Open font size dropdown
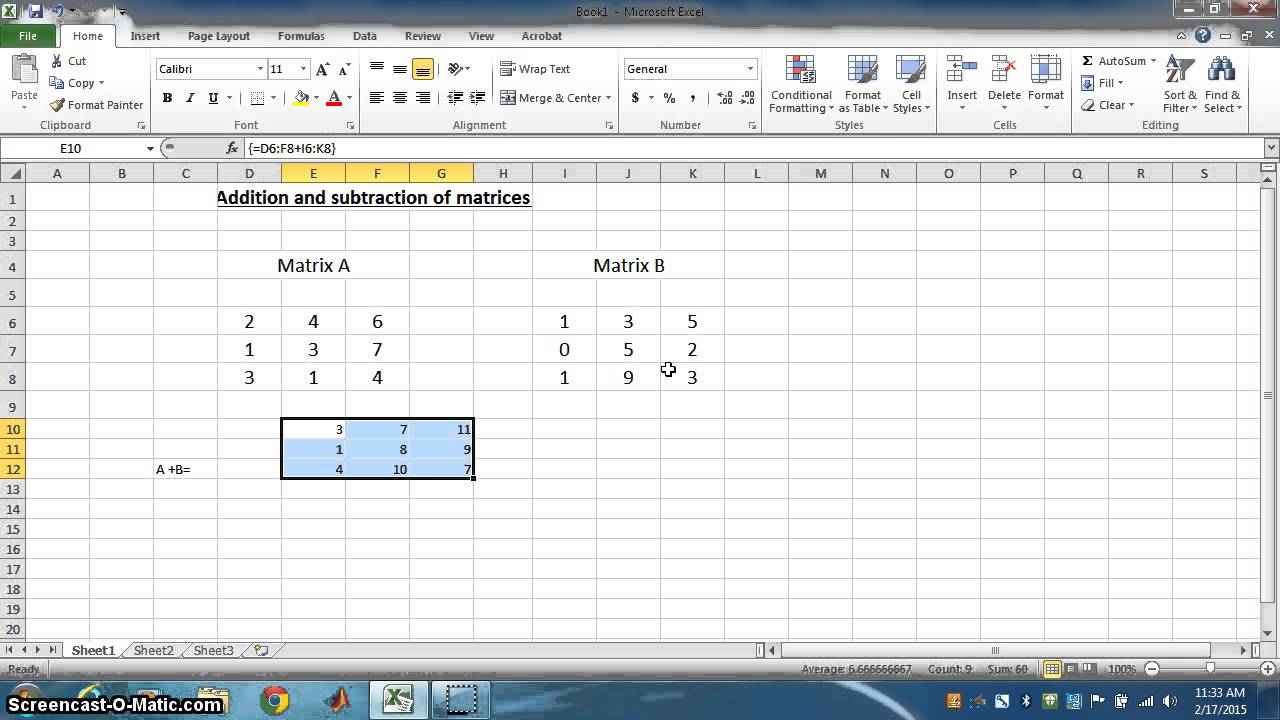The height and width of the screenshot is (720, 1280). (303, 69)
